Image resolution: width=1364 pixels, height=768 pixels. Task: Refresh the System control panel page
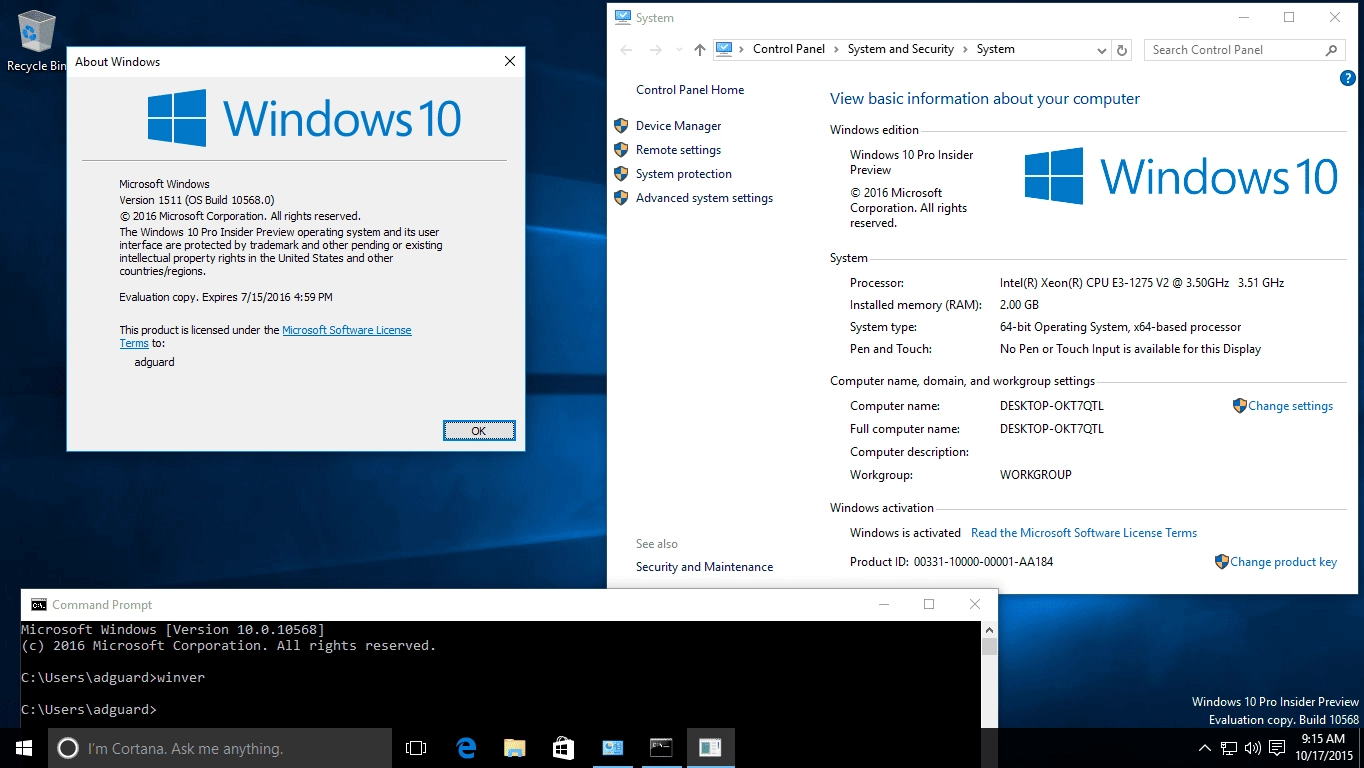[1122, 50]
